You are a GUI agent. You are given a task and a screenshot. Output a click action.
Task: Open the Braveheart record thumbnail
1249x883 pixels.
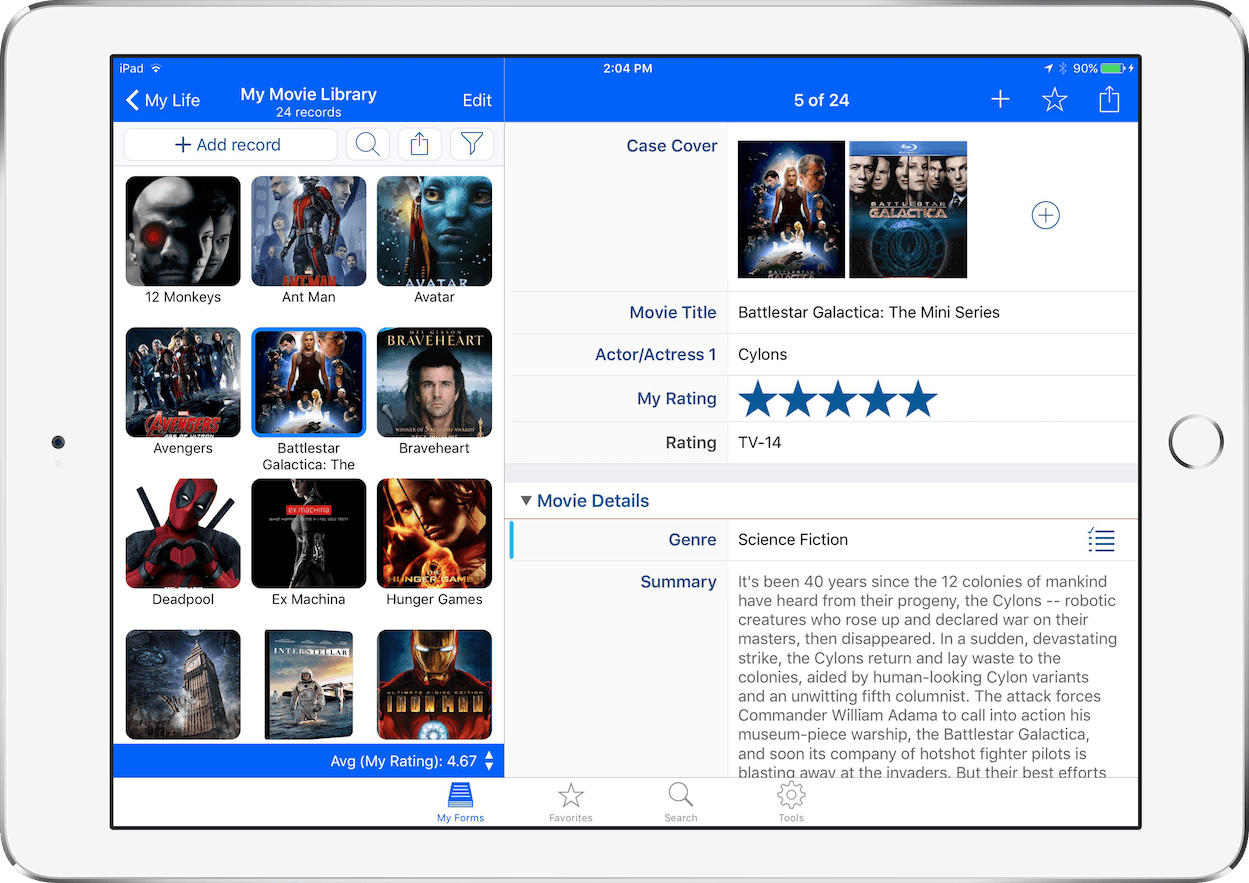pos(434,382)
